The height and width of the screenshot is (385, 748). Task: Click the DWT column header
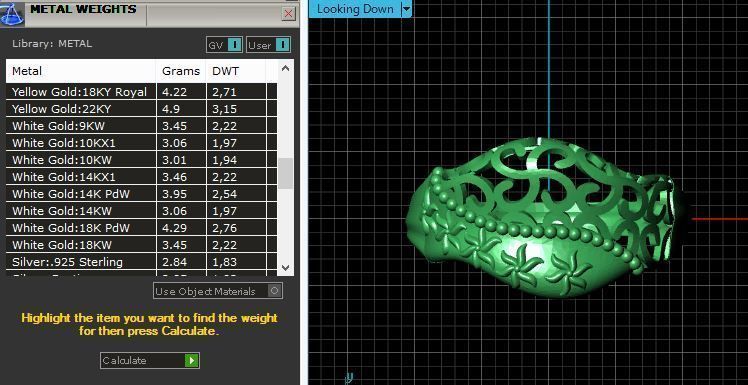point(236,71)
